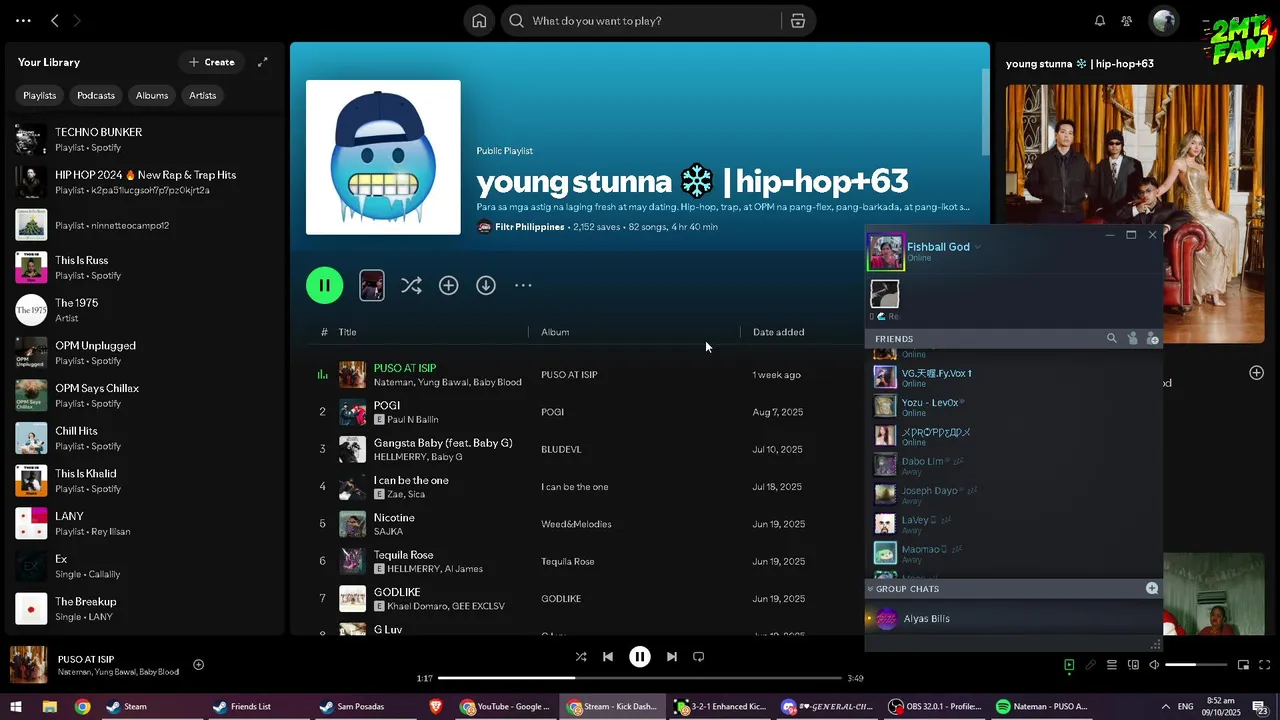The height and width of the screenshot is (720, 1280).
Task: Open Connect to a device icon
Action: coord(1133,665)
